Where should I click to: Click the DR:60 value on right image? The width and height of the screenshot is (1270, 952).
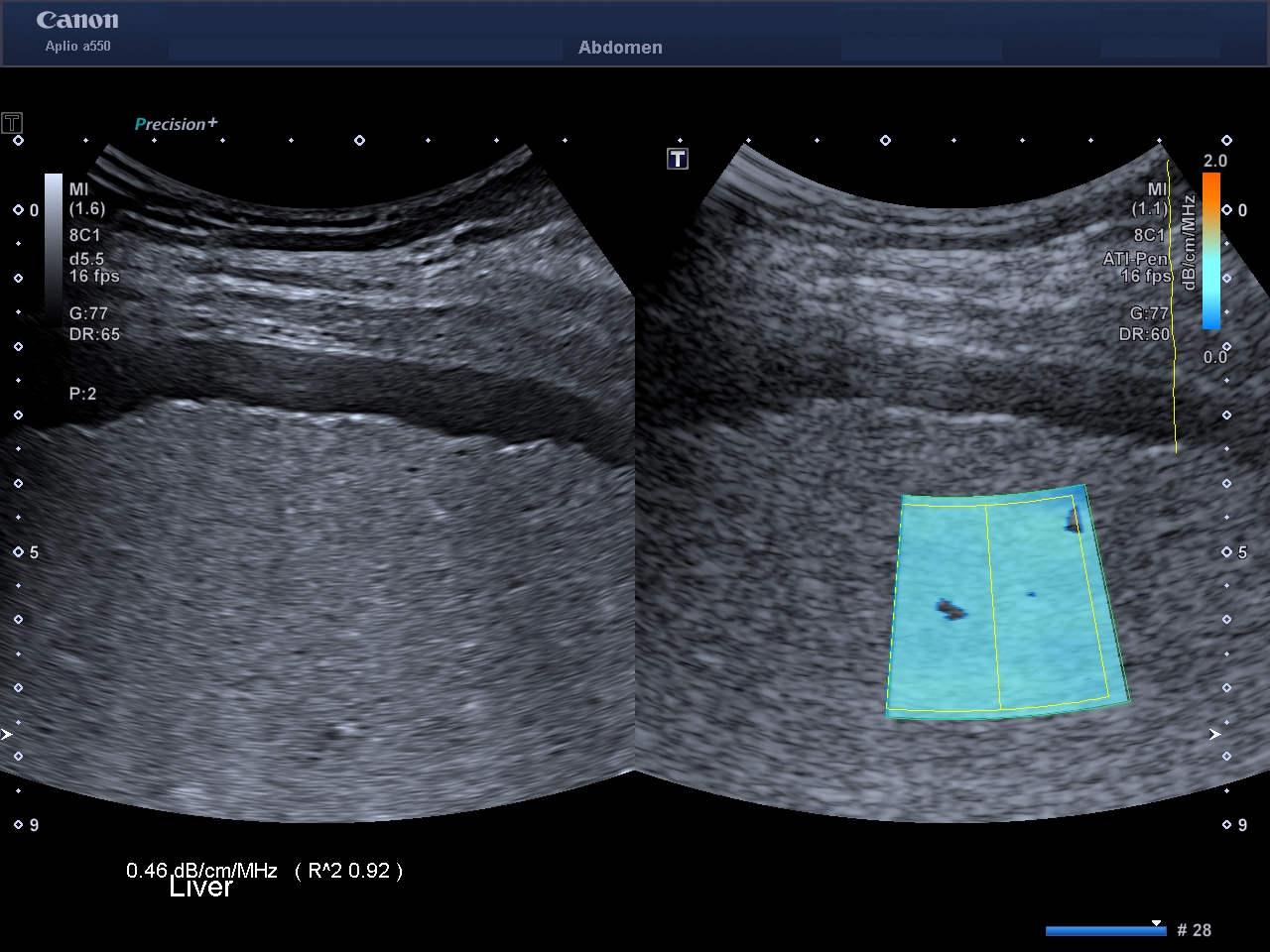click(x=1144, y=334)
